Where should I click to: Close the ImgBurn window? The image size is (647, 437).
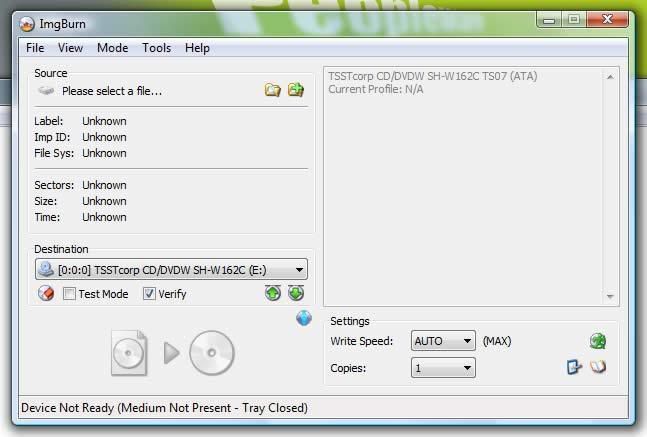(607, 19)
